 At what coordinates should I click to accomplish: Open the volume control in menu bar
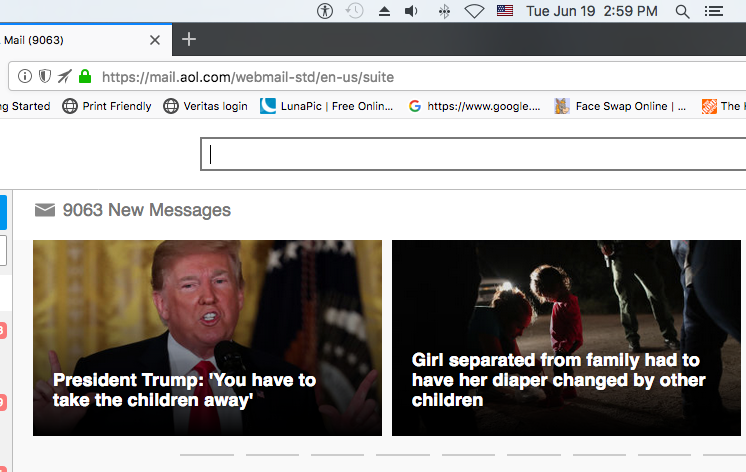pyautogui.click(x=411, y=11)
